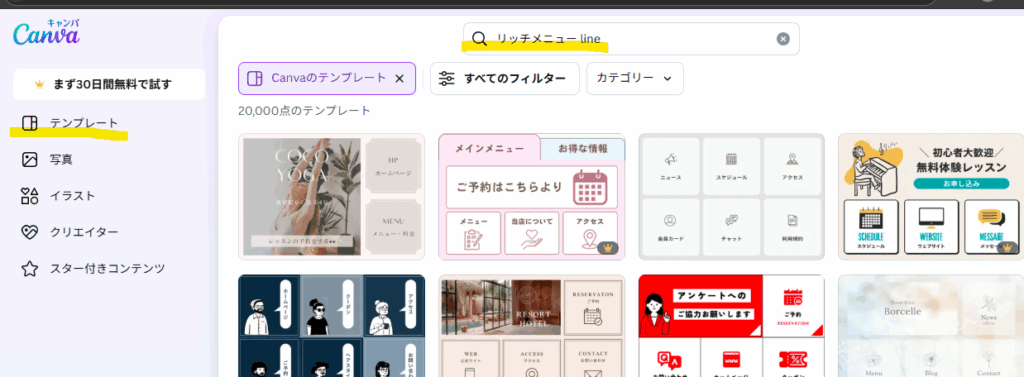
Task: Open the 無料体験レッスン piano template
Action: 931,197
